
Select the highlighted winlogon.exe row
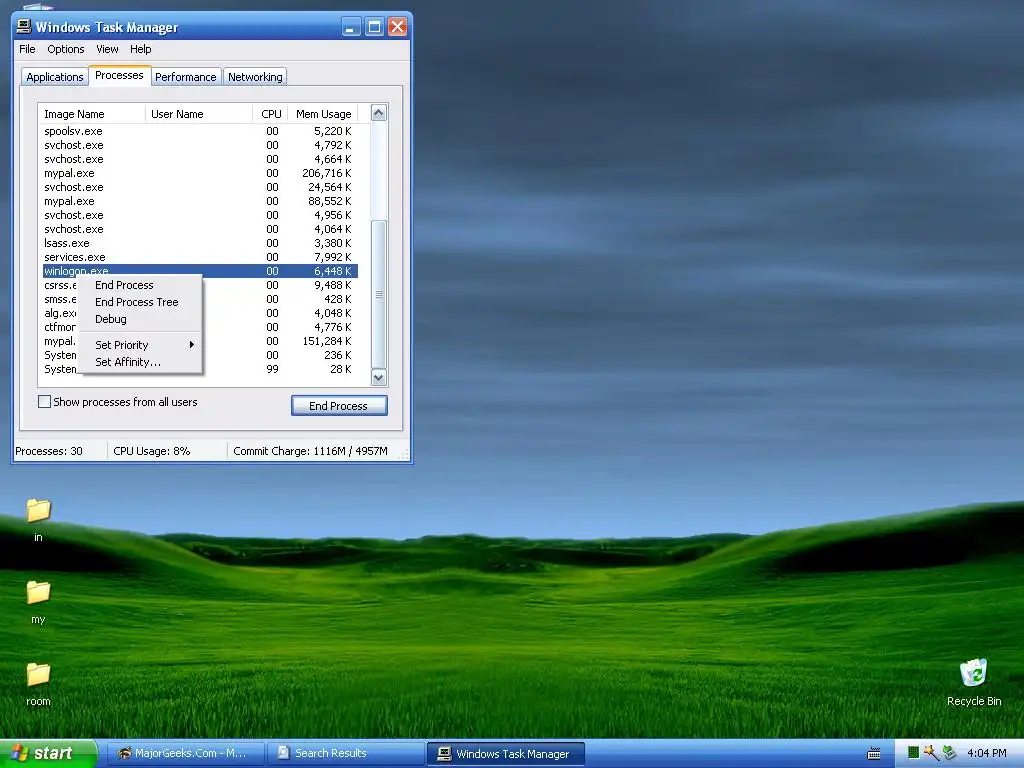point(200,271)
